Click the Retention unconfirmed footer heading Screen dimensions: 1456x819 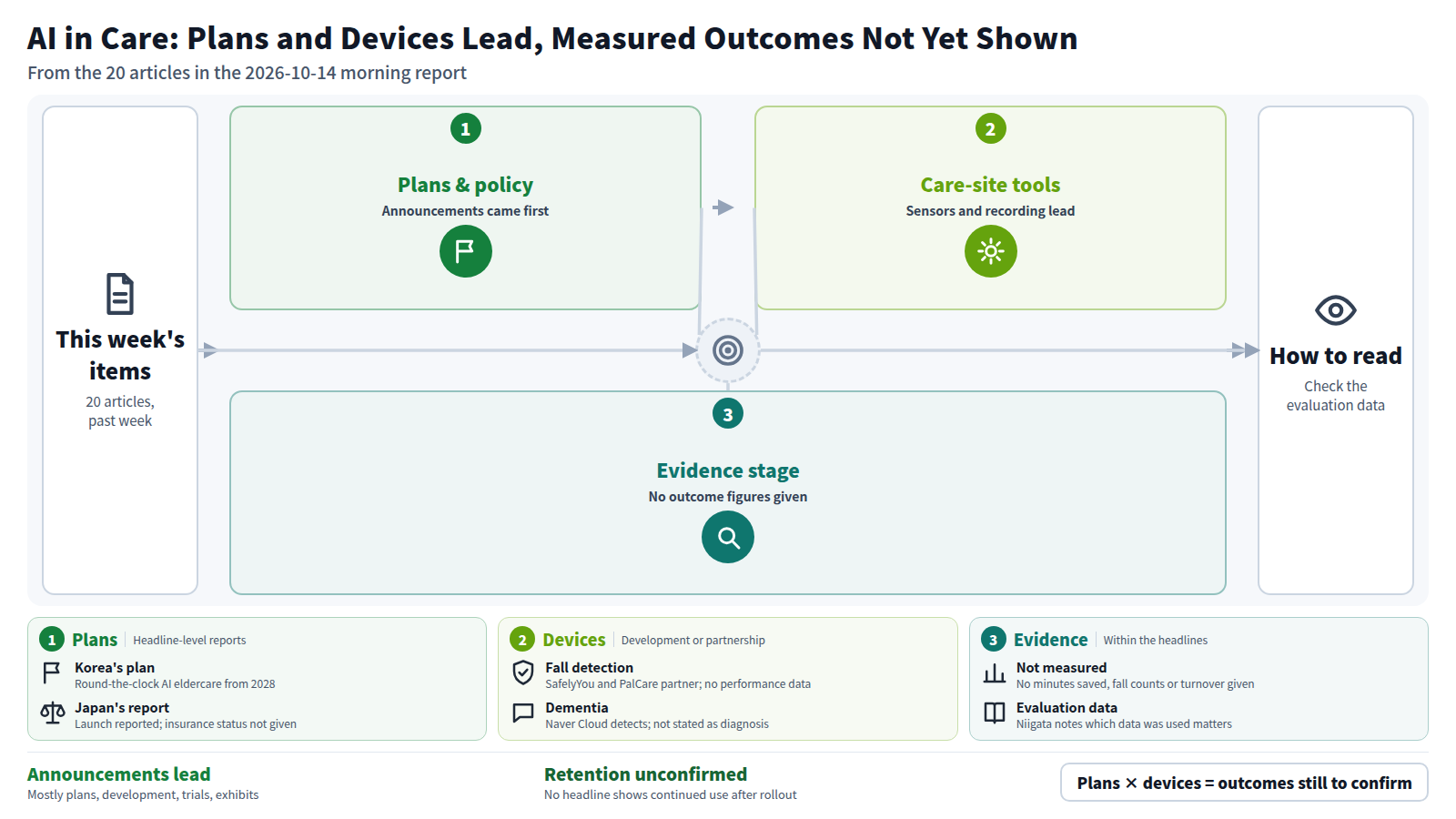(645, 774)
